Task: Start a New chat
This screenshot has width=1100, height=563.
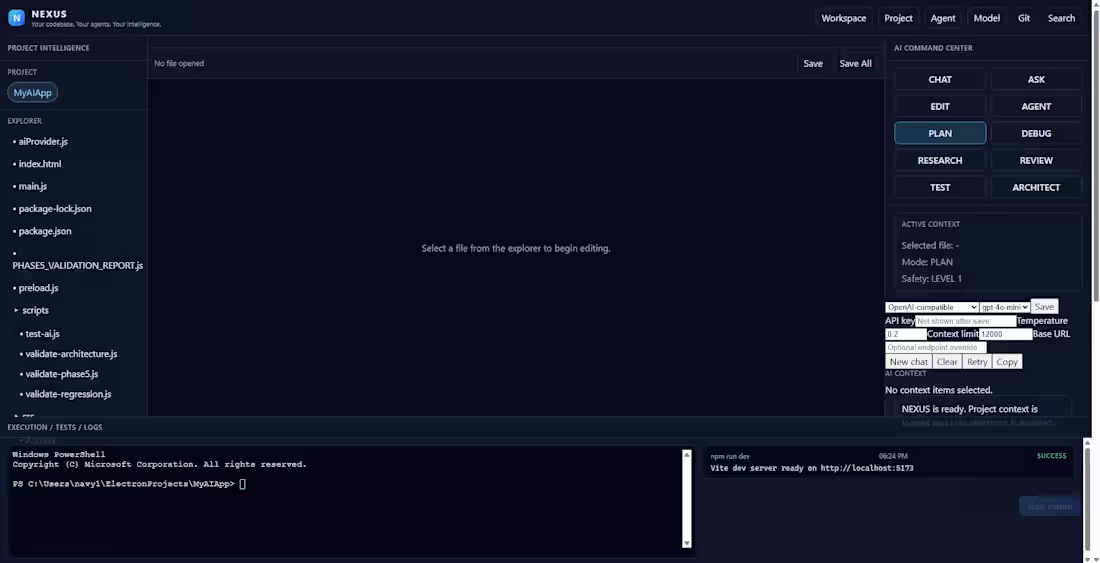Action: click(x=908, y=362)
